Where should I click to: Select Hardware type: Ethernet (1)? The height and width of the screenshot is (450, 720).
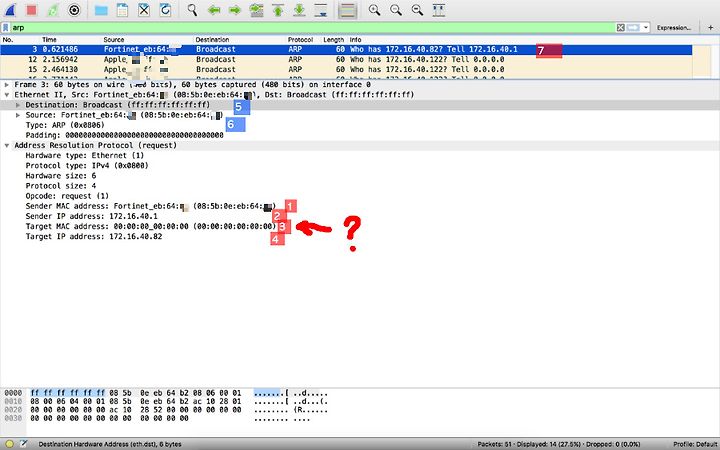pyautogui.click(x=84, y=155)
